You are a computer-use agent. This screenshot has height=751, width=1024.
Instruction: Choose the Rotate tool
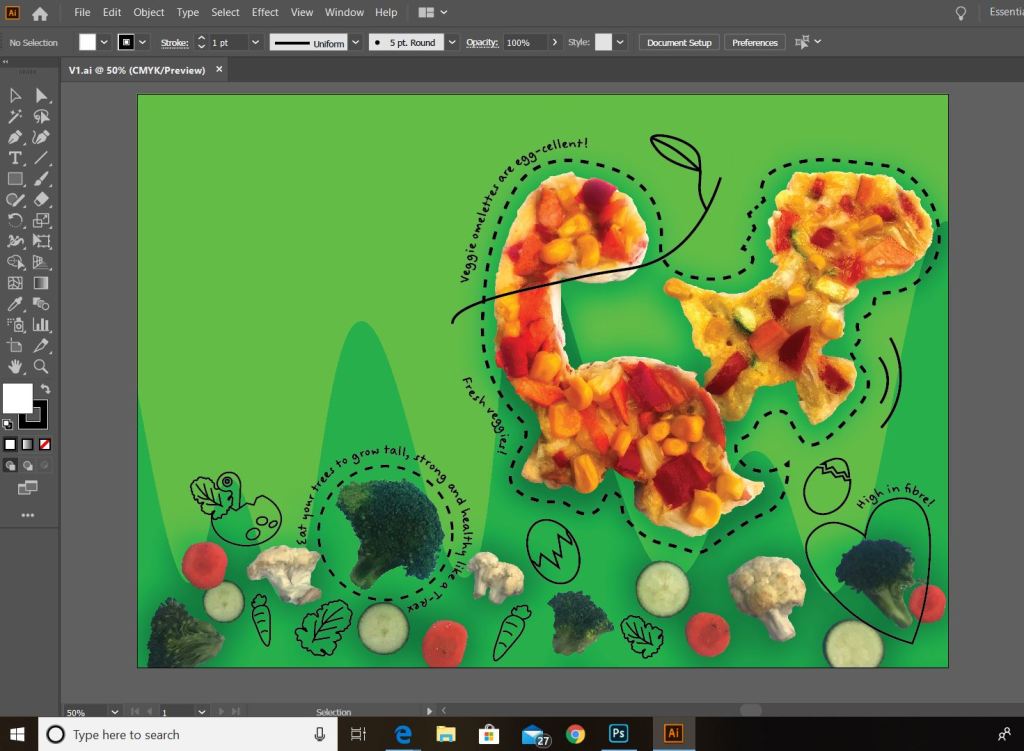tap(15, 221)
